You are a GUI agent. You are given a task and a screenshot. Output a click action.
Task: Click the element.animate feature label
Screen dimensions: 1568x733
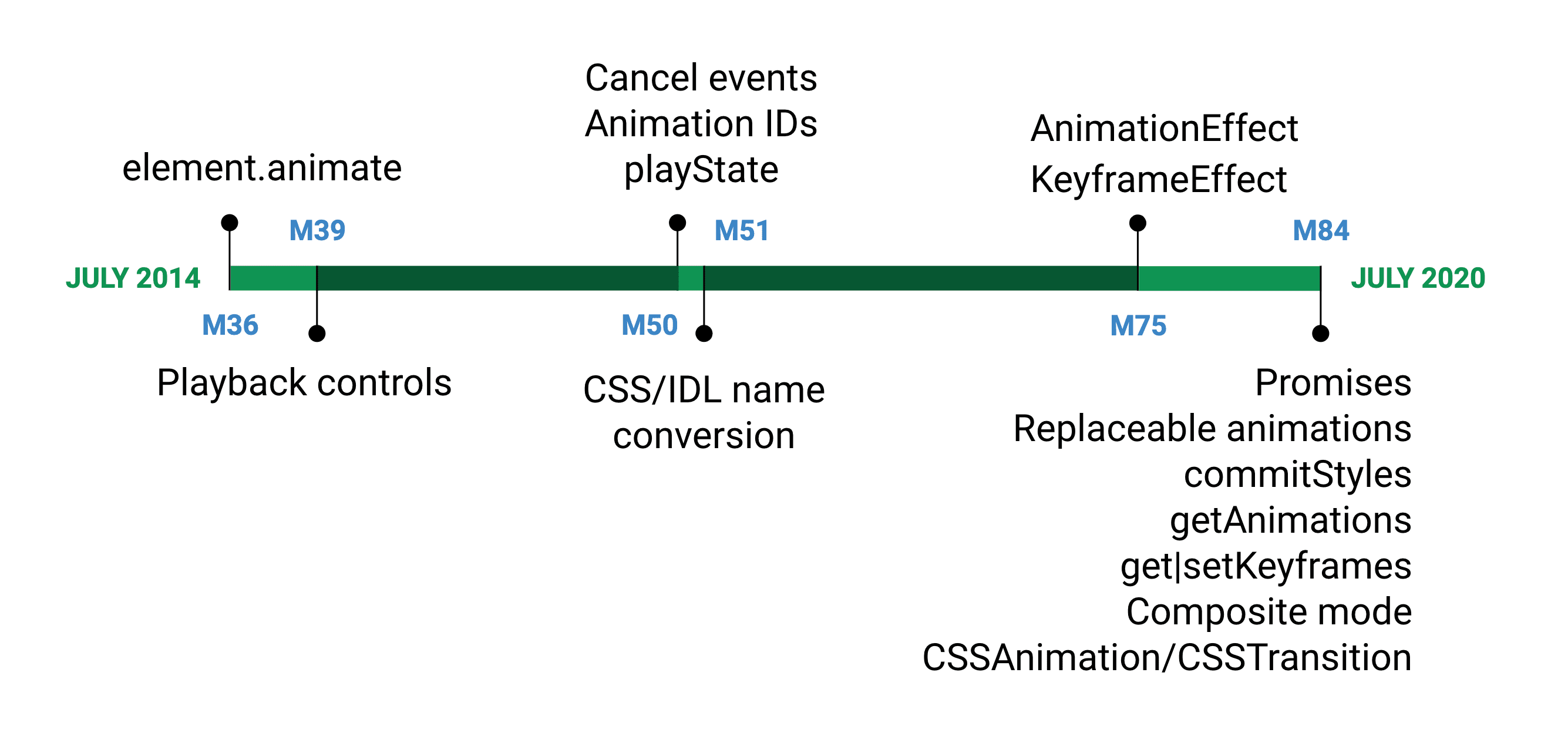(270, 155)
